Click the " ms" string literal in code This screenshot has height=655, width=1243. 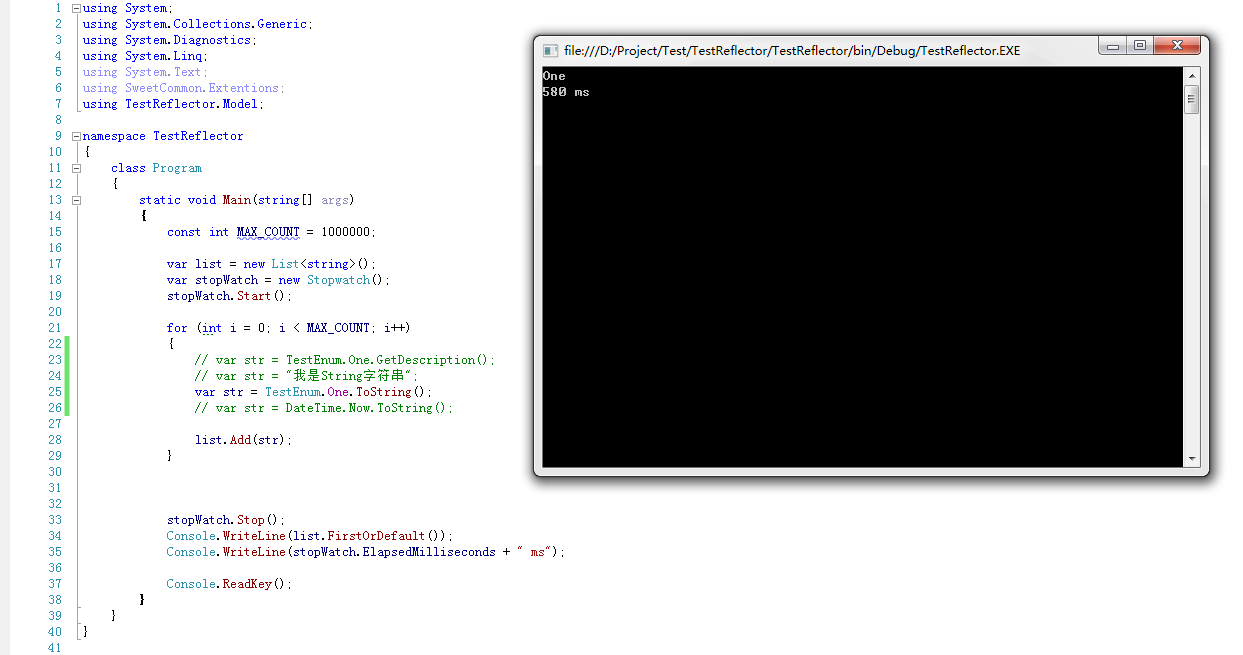(536, 552)
